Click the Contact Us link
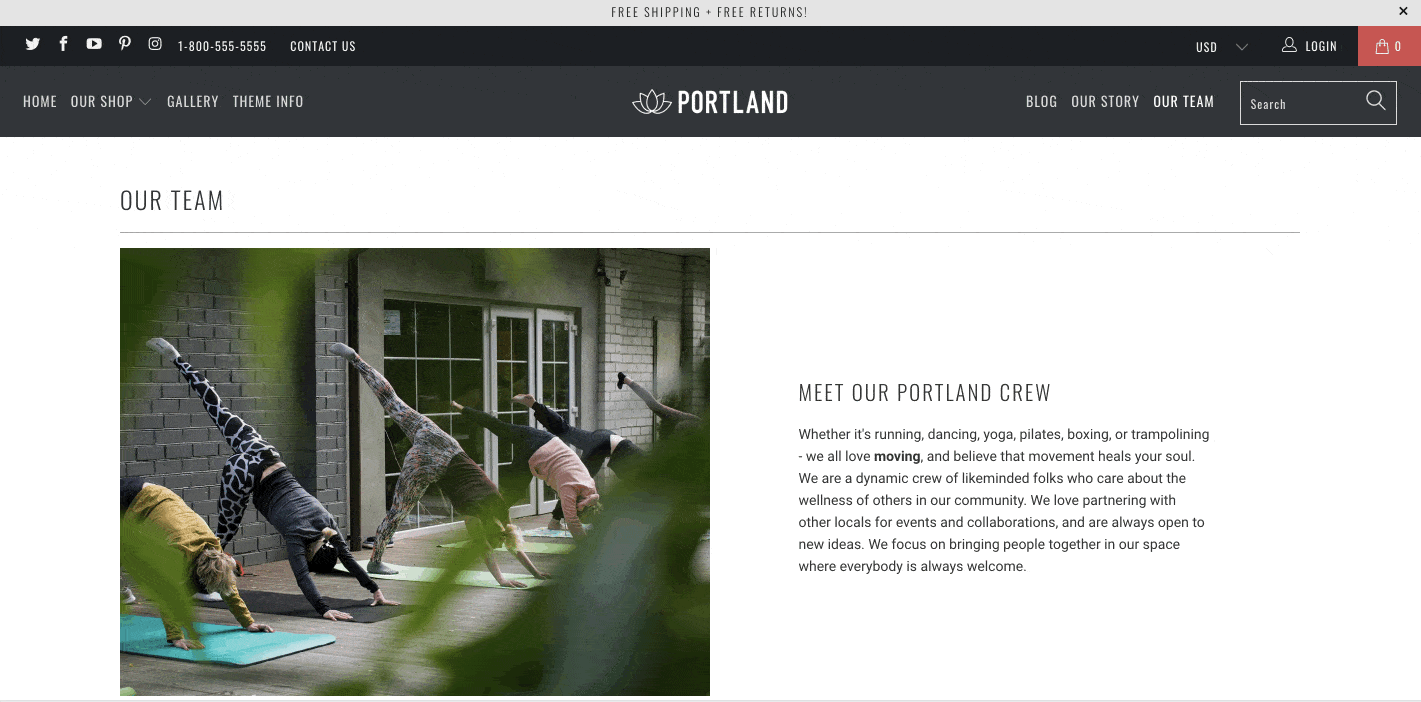 pyautogui.click(x=323, y=46)
